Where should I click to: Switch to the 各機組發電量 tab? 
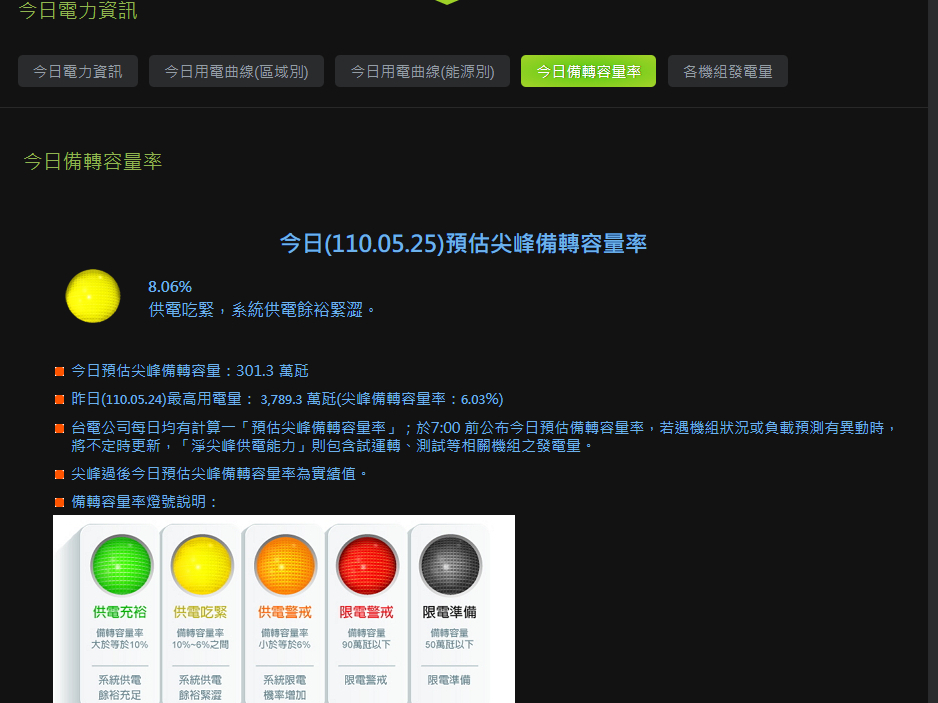[x=728, y=70]
